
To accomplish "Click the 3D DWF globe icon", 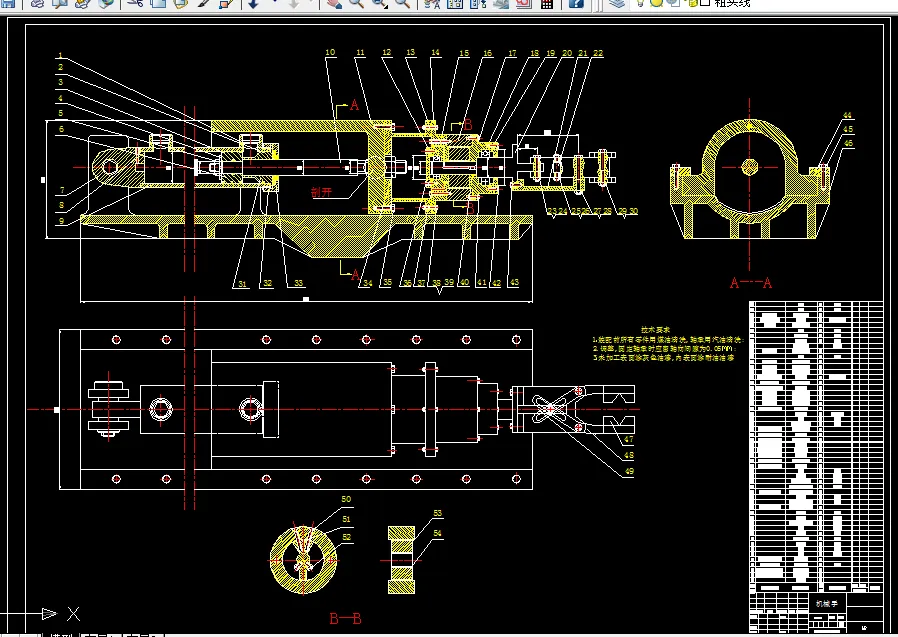I will coord(106,3).
